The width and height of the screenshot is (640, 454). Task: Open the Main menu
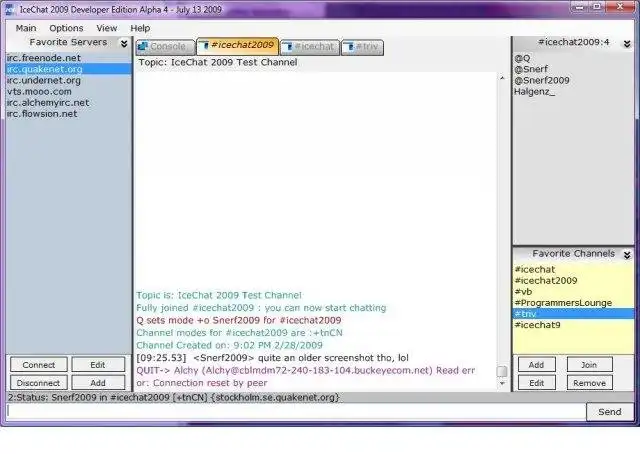tap(26, 28)
